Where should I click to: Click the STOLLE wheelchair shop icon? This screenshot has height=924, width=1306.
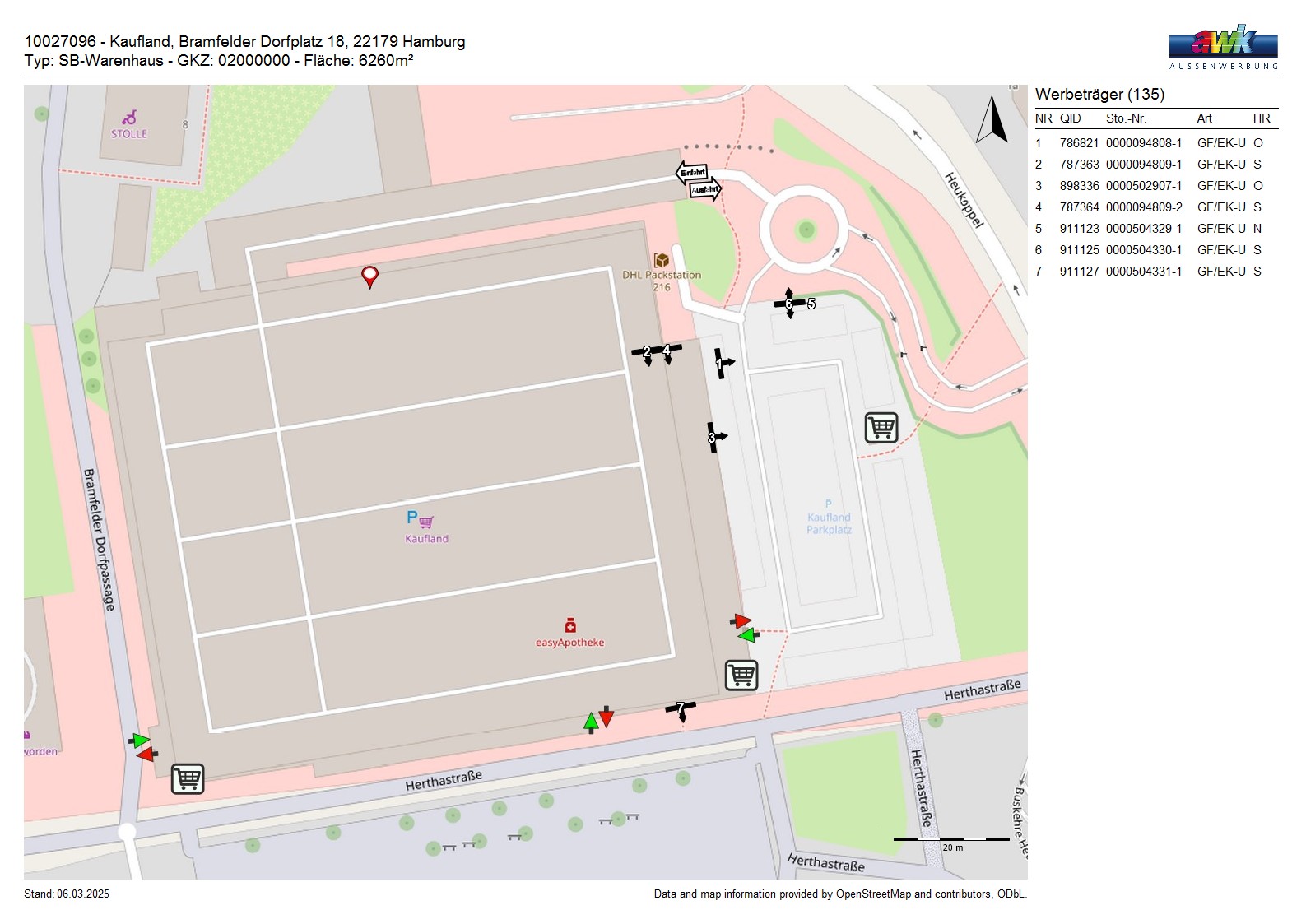pyautogui.click(x=129, y=118)
